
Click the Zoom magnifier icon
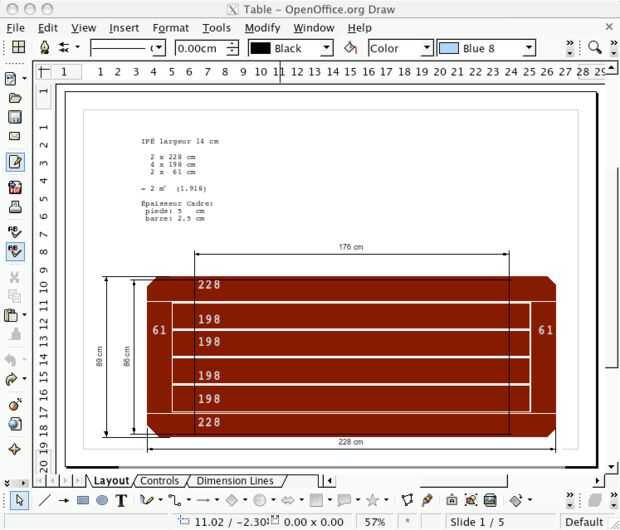click(x=594, y=47)
